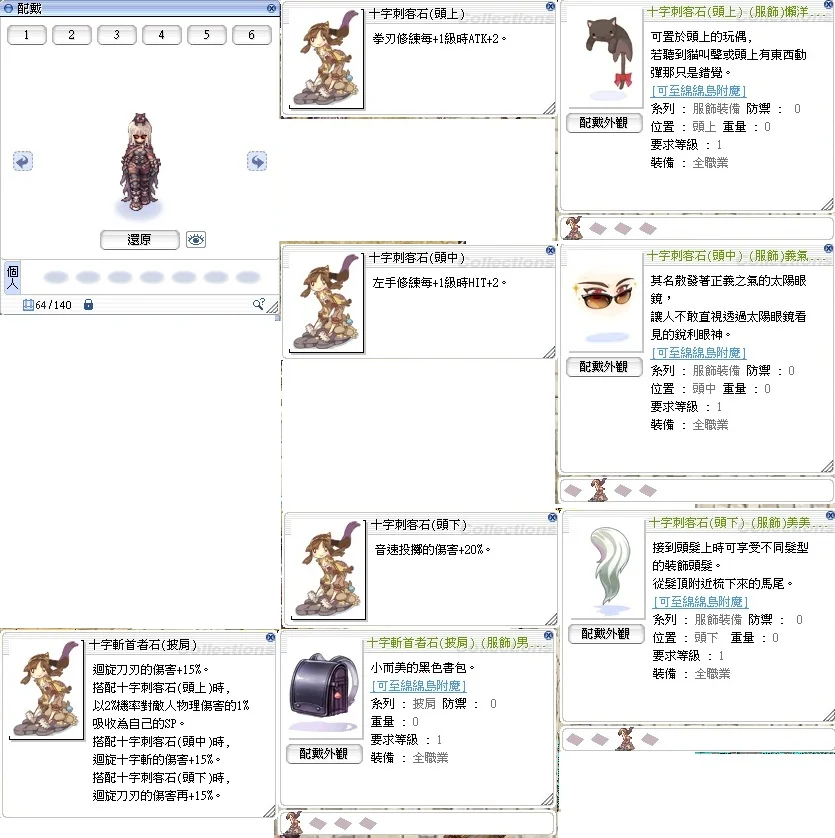This screenshot has height=838, width=835.
Task: Click the text "左手修練每+1級時HIT+2。"
Action: coord(439,282)
